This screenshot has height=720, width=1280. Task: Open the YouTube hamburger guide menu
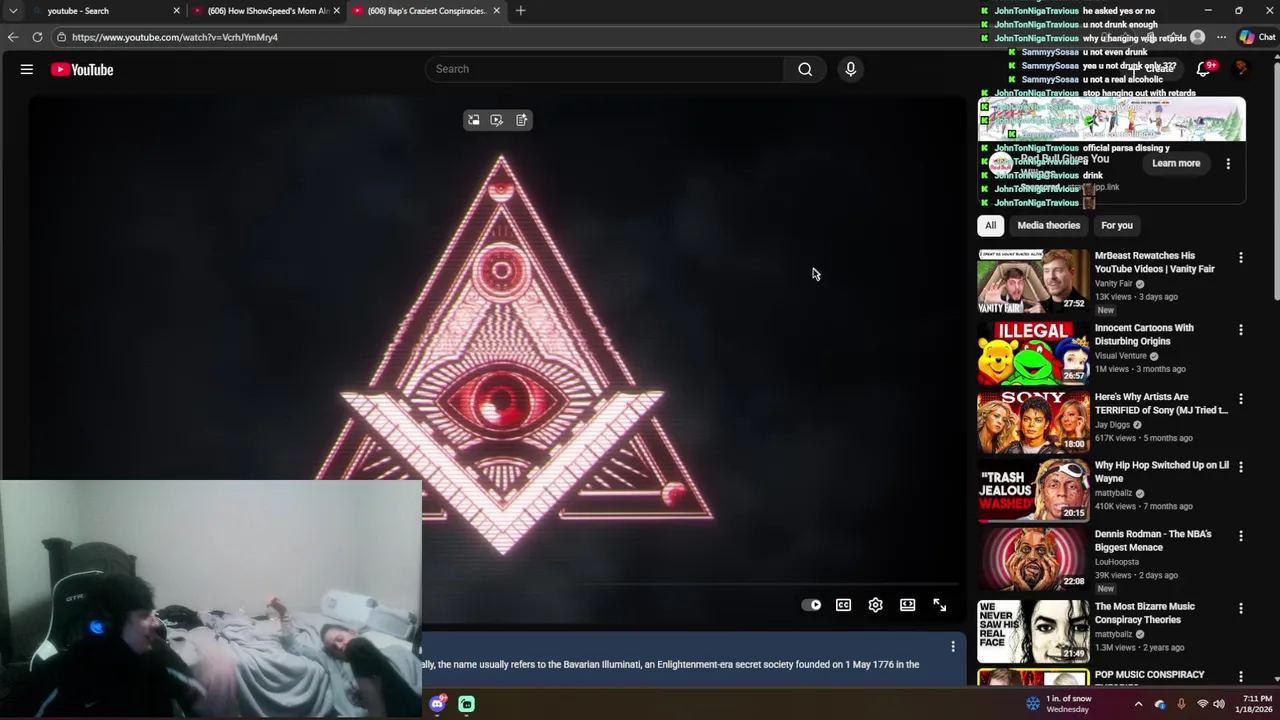pyautogui.click(x=27, y=69)
